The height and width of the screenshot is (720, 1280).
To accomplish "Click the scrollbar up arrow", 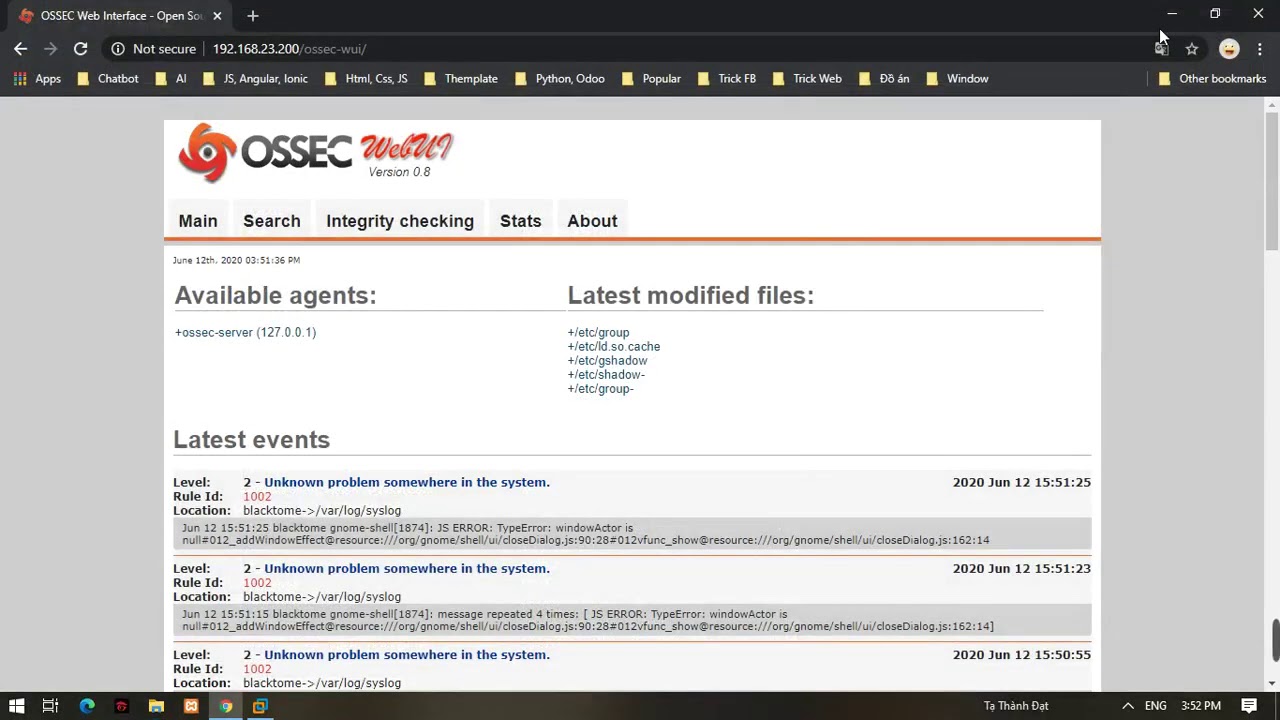I will click(x=1273, y=104).
